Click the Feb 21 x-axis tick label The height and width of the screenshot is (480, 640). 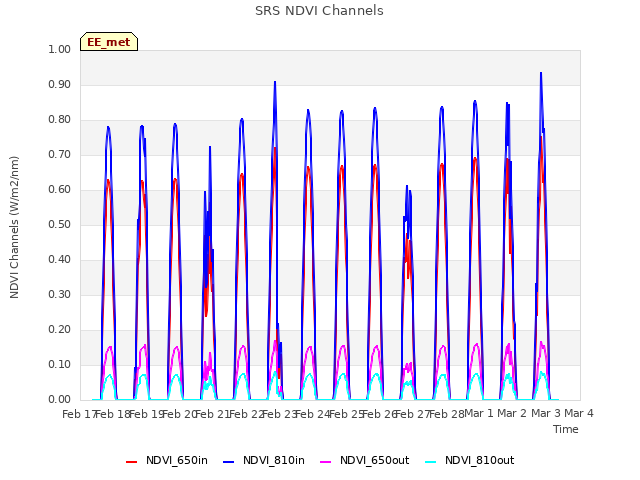pos(212,414)
